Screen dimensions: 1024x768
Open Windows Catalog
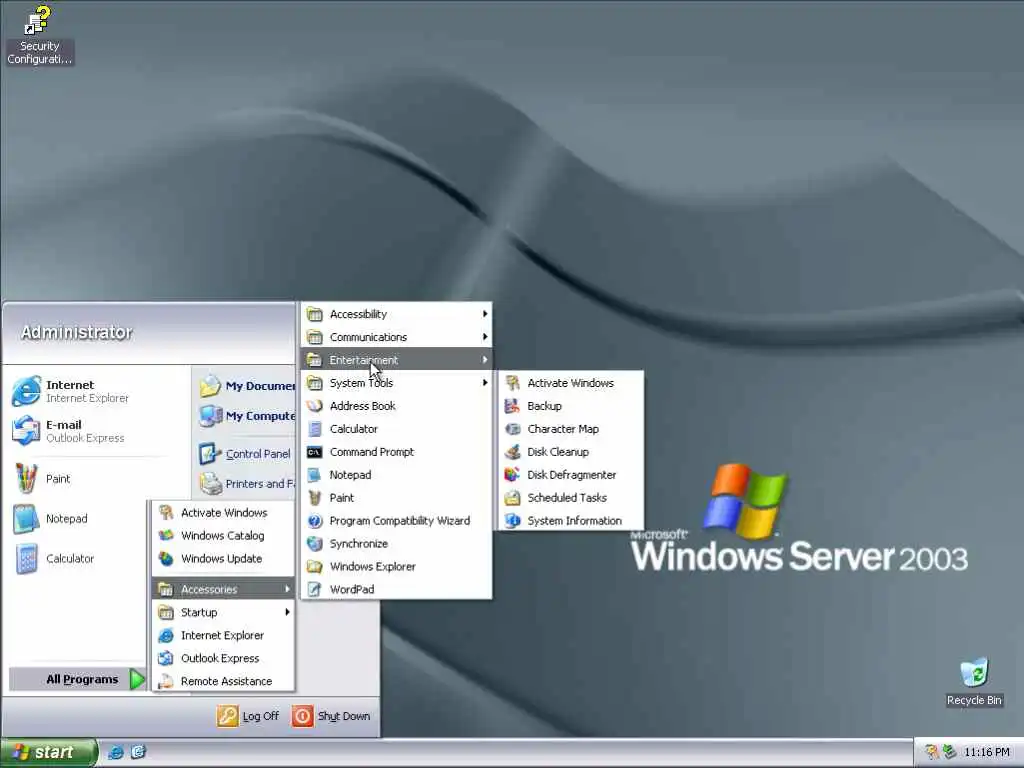click(223, 536)
